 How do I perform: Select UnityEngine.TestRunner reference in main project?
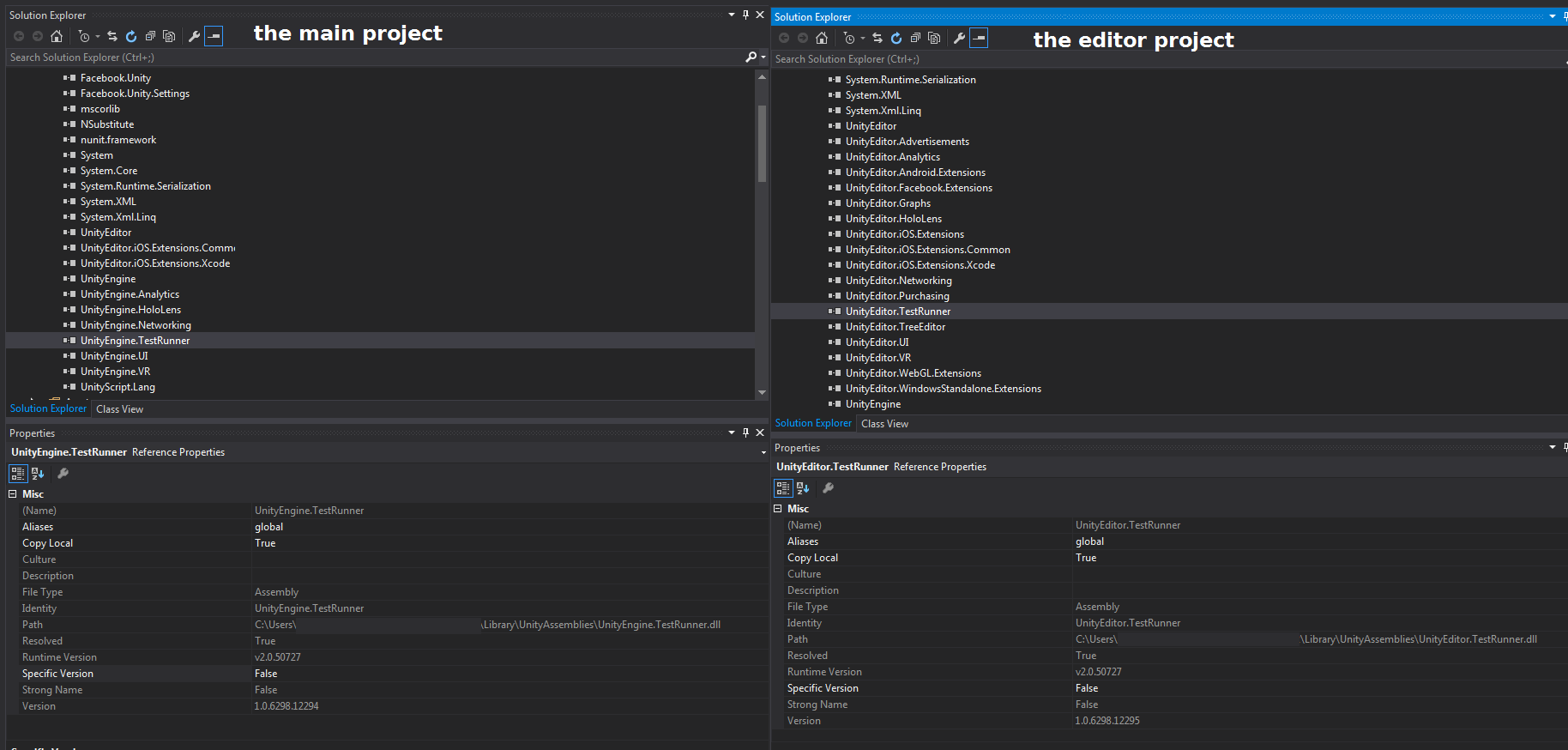pyautogui.click(x=135, y=341)
